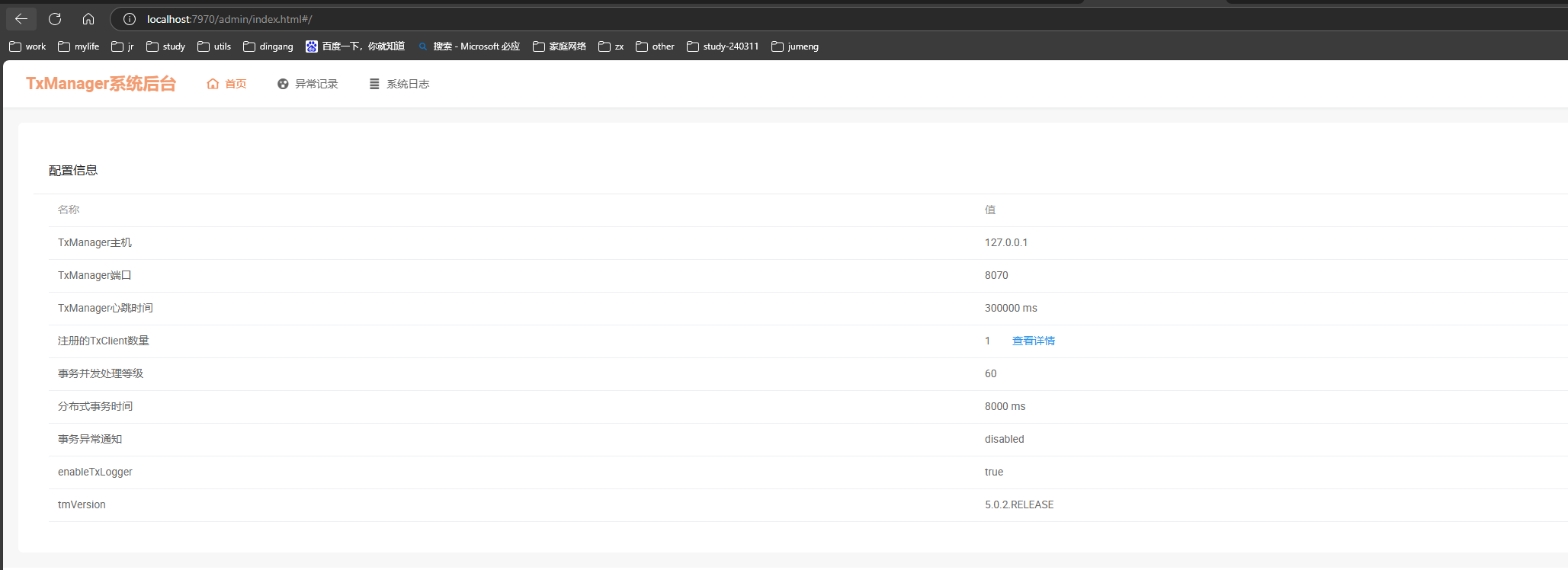Expand the study-240311 bookmarks folder
Screen dimensions: 1568x570
(723, 46)
